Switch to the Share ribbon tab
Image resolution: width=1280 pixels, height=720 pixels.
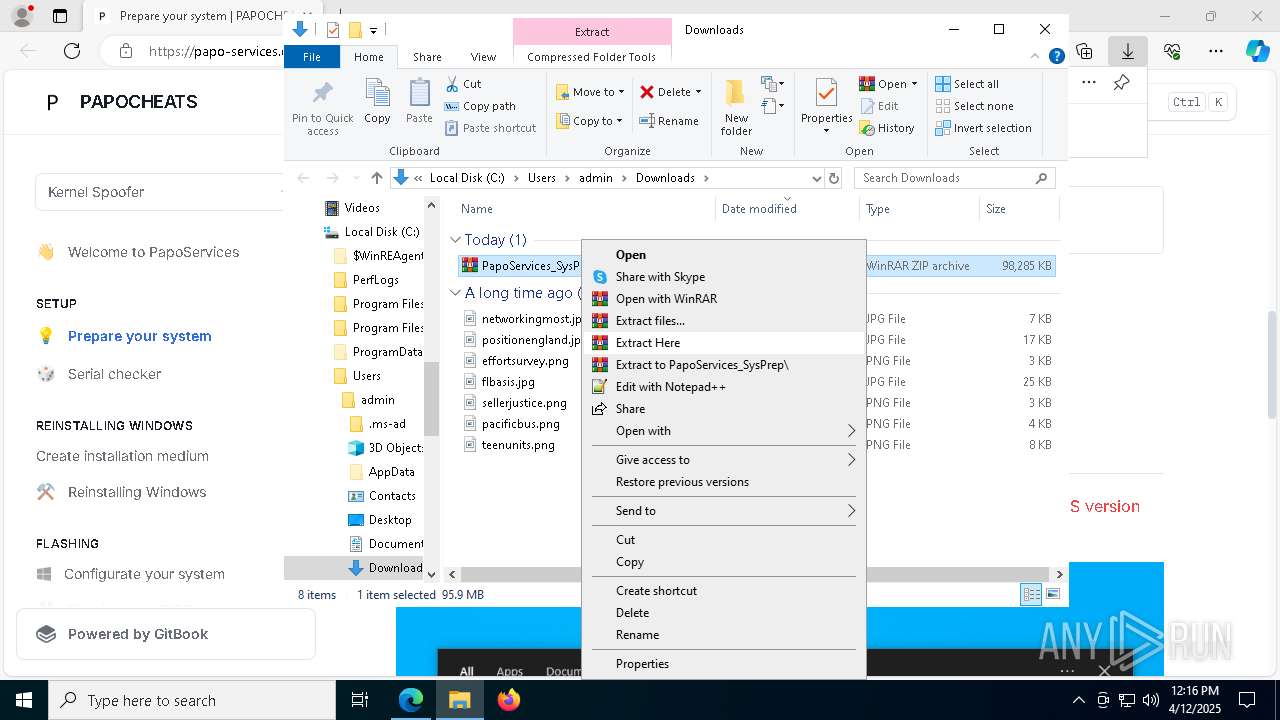(x=427, y=57)
